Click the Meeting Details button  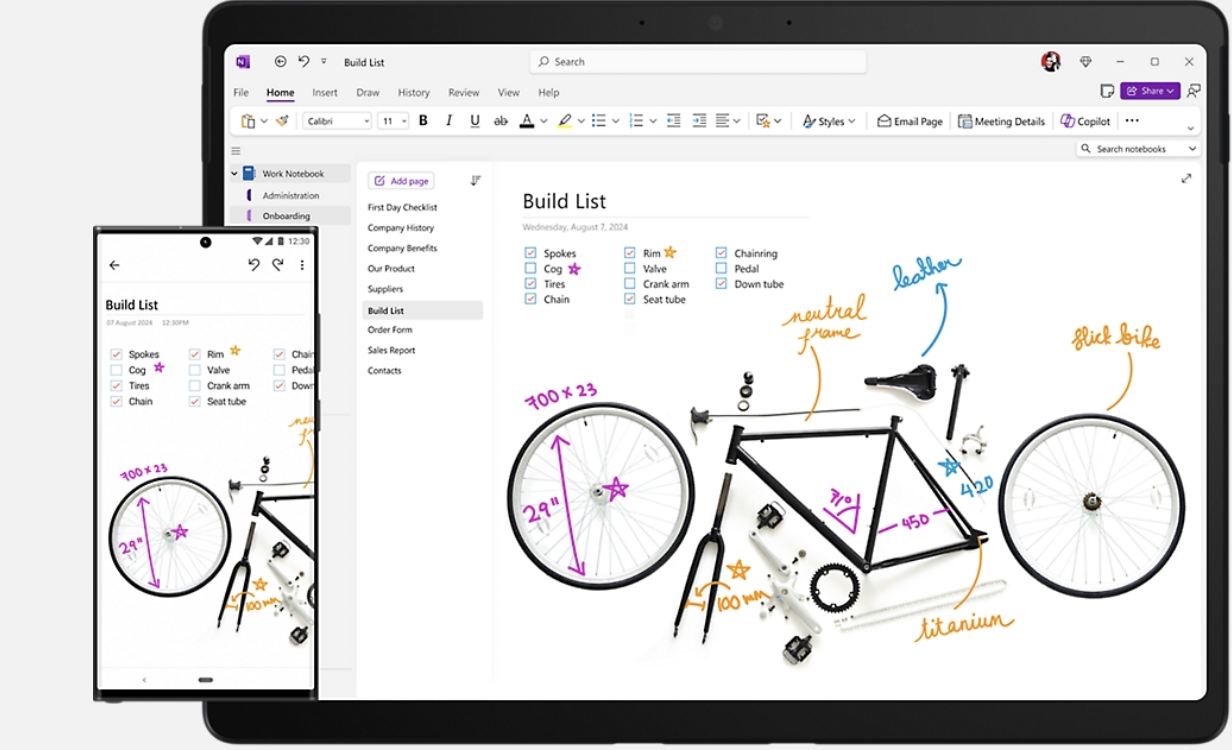coord(1001,121)
